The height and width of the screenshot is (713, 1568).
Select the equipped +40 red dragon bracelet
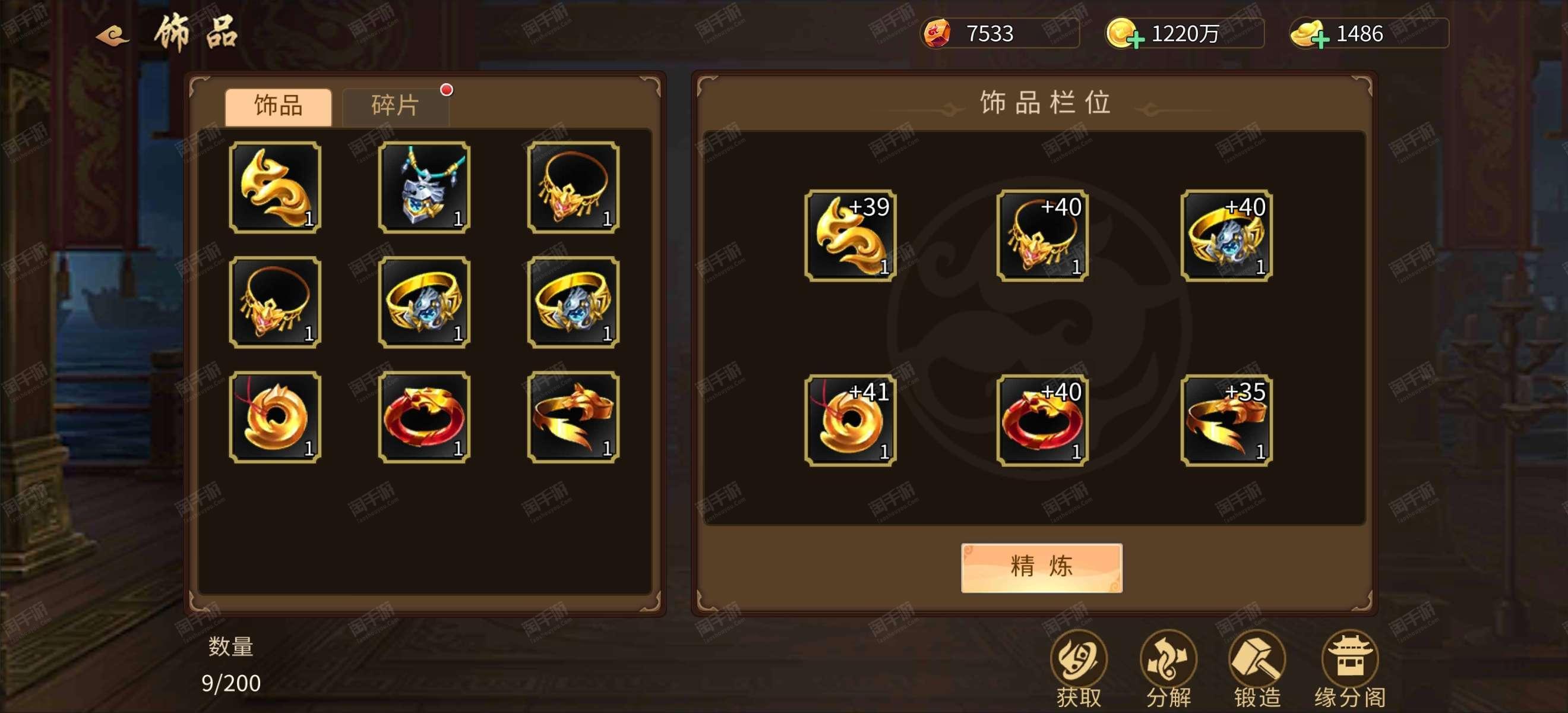click(x=1042, y=420)
